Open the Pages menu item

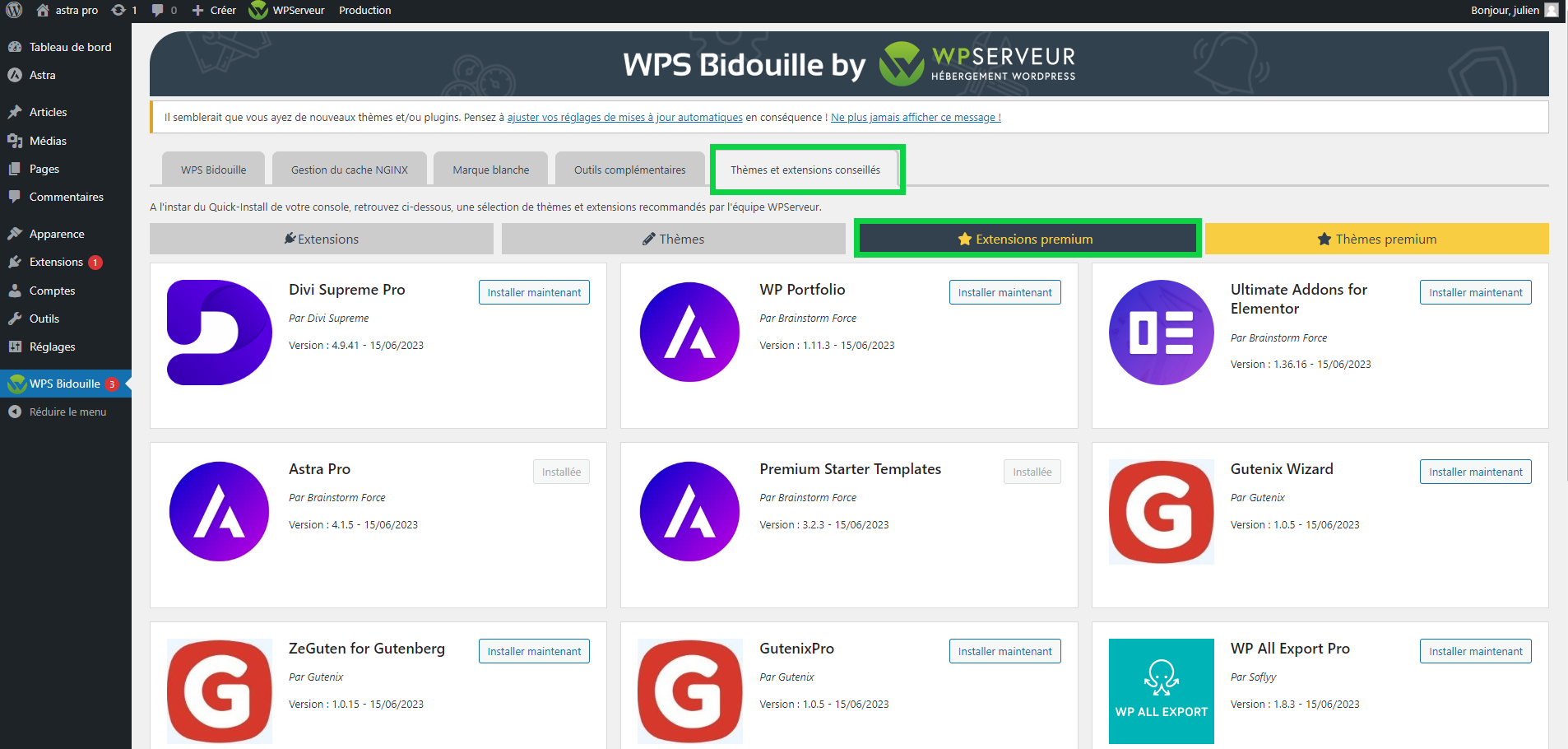coord(66,169)
